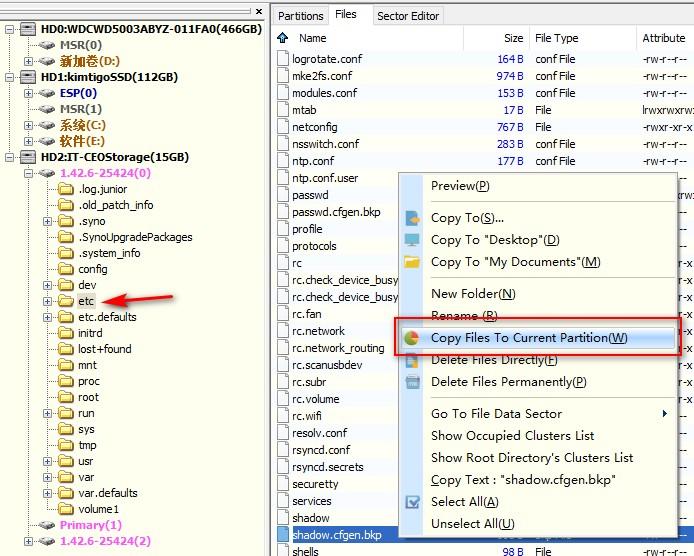Viewport: 694px width, 556px height.
Task: Click the folder icon for Copy To "My Documents"
Action: 412,262
